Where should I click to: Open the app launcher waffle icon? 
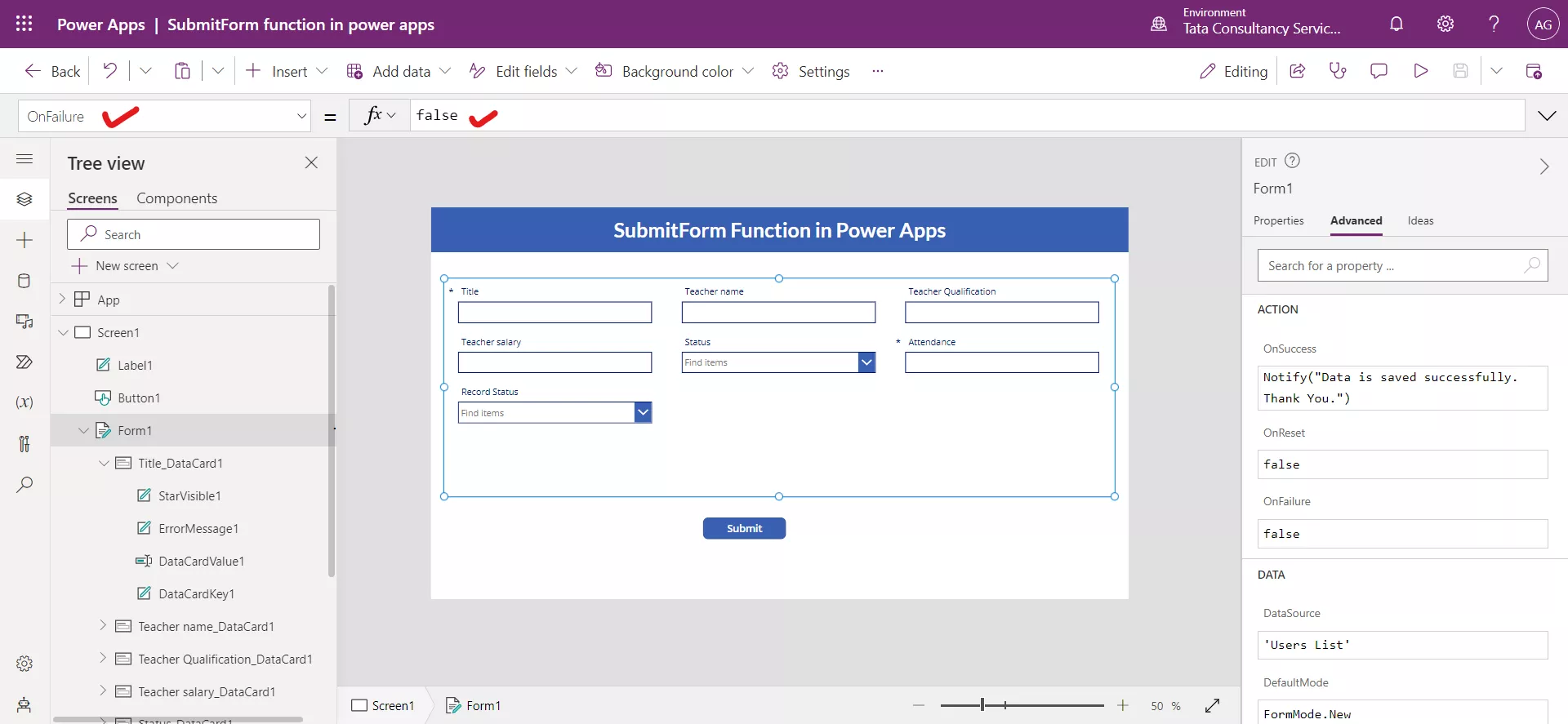[24, 24]
